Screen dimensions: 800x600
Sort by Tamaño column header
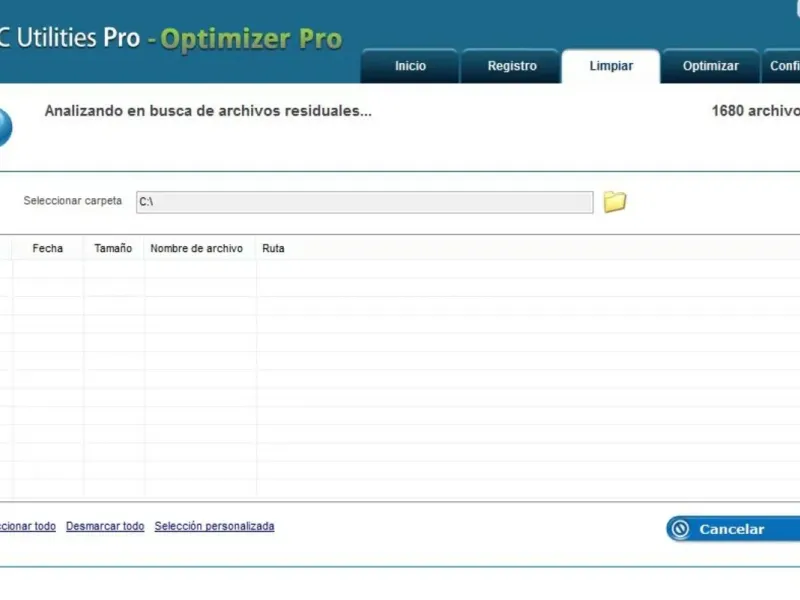113,248
